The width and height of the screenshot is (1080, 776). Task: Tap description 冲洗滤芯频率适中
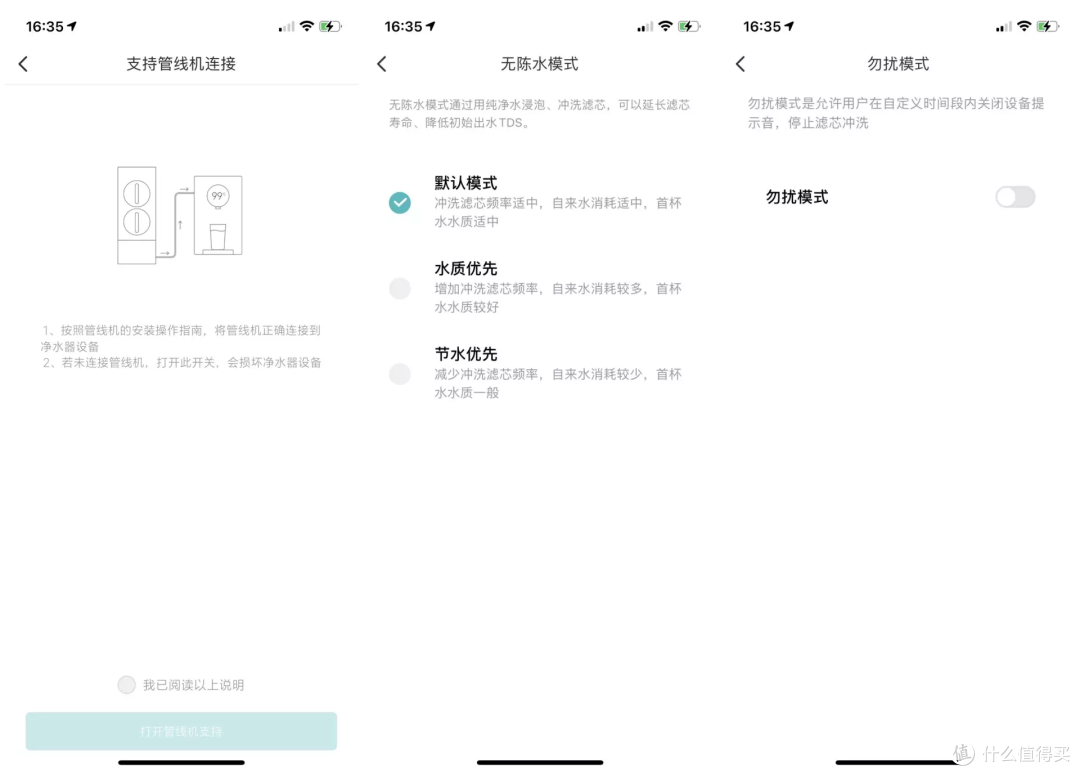(486, 203)
